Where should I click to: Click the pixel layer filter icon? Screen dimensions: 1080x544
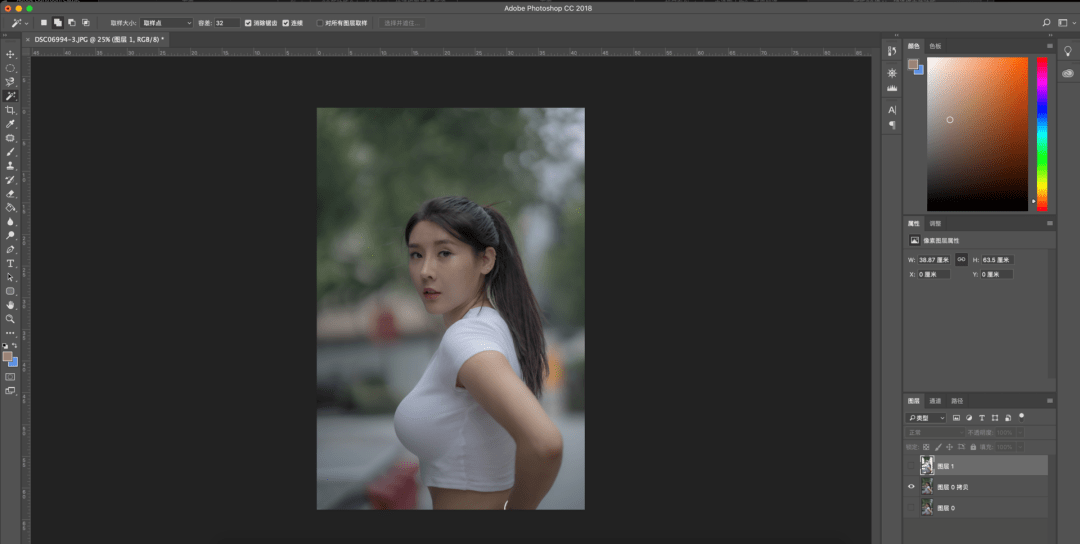tap(957, 417)
